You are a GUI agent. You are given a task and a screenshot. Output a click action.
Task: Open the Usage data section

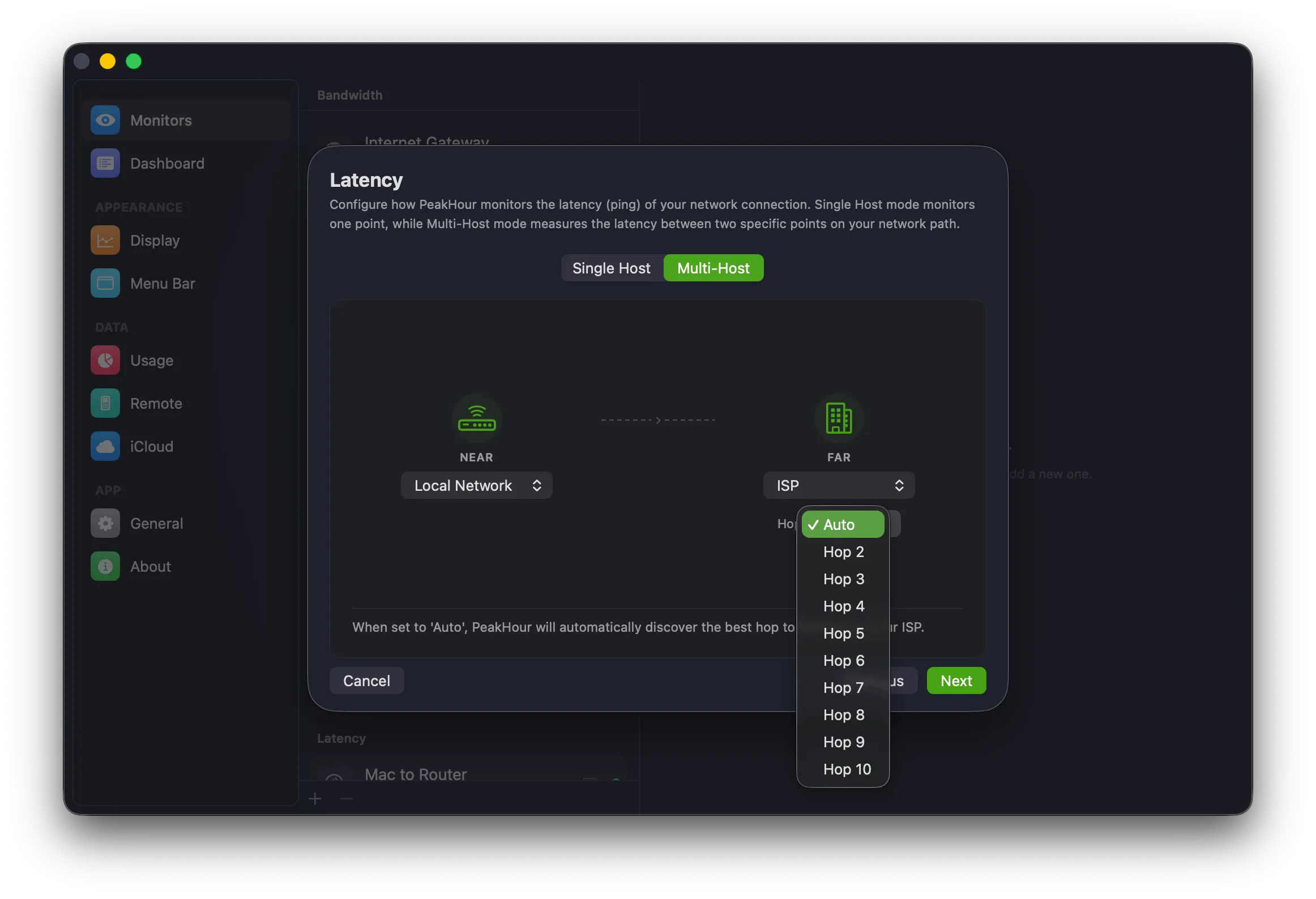[186, 360]
